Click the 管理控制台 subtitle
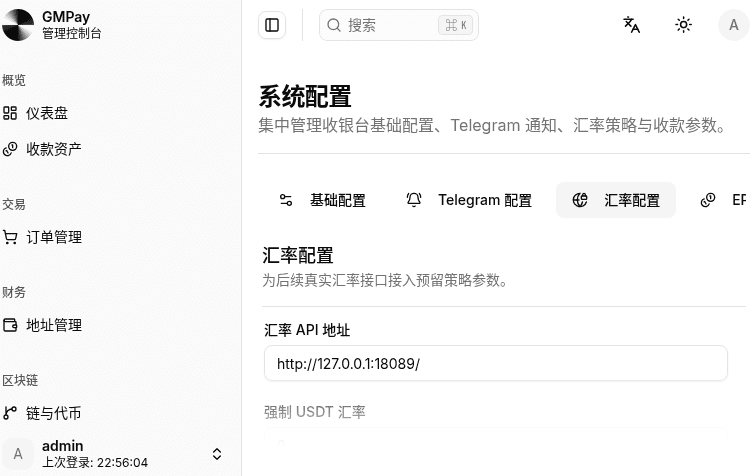756x476 pixels. [72, 34]
